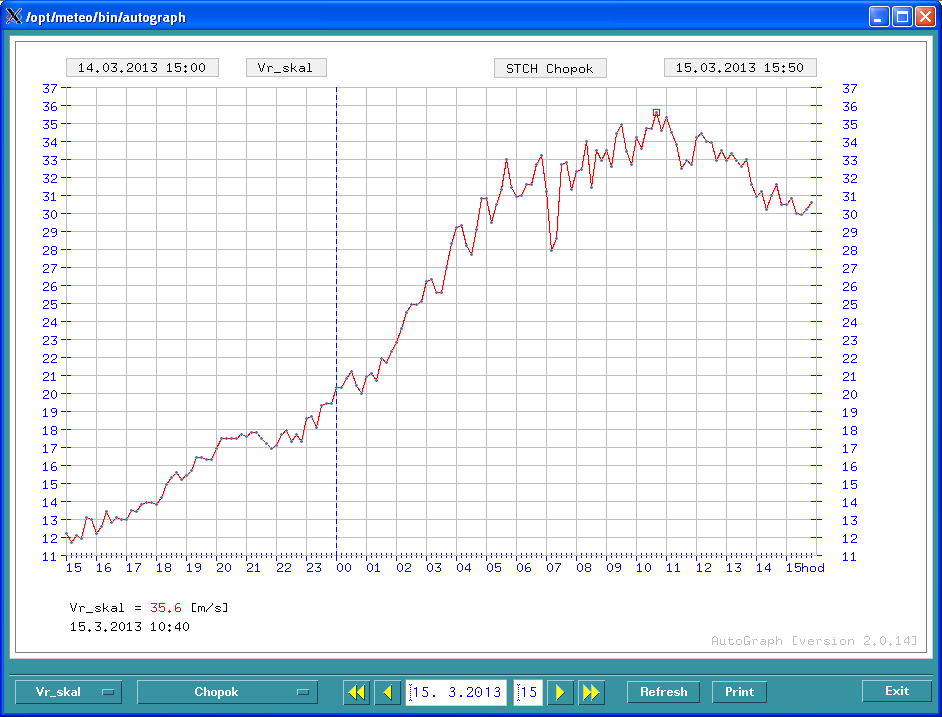Click the dashed midnight line on the chart
Screen dimensions: 942x717
pos(336,250)
